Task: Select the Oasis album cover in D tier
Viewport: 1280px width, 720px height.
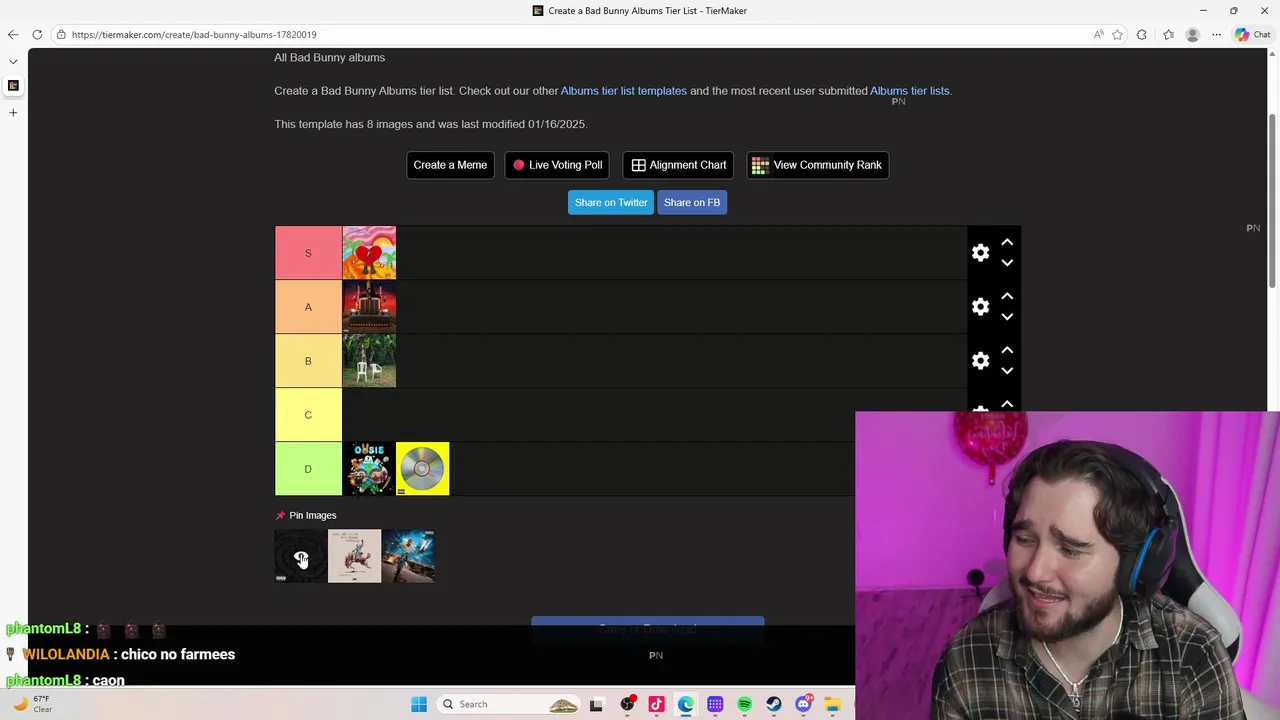Action: point(369,469)
